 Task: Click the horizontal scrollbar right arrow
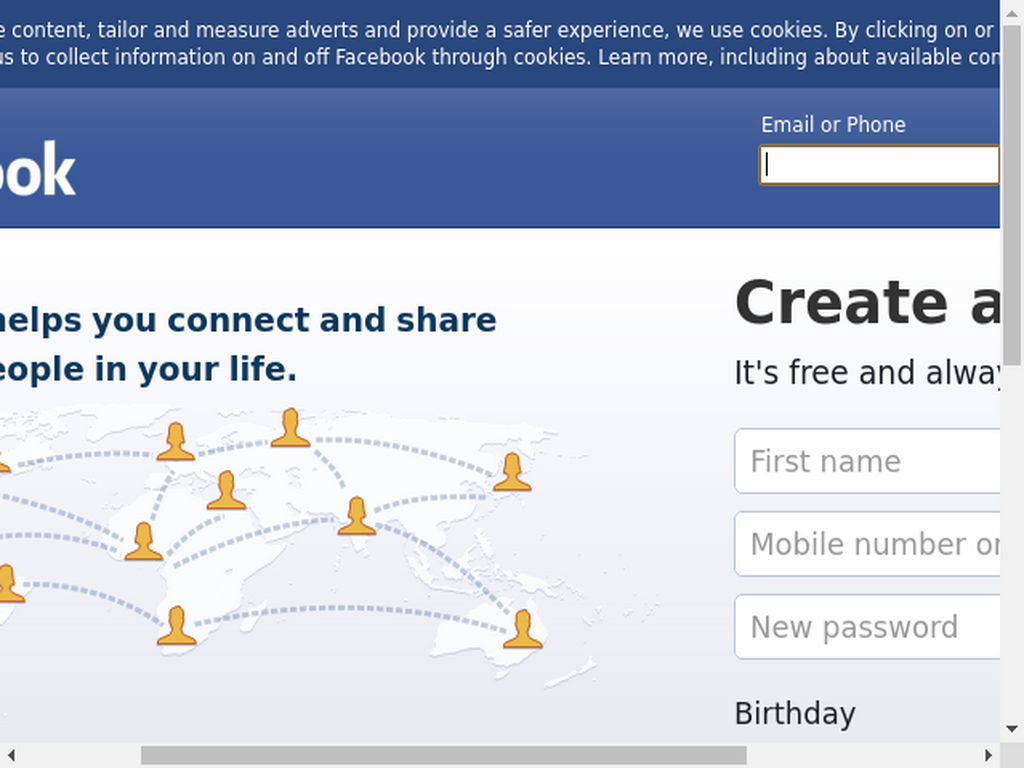pos(988,755)
